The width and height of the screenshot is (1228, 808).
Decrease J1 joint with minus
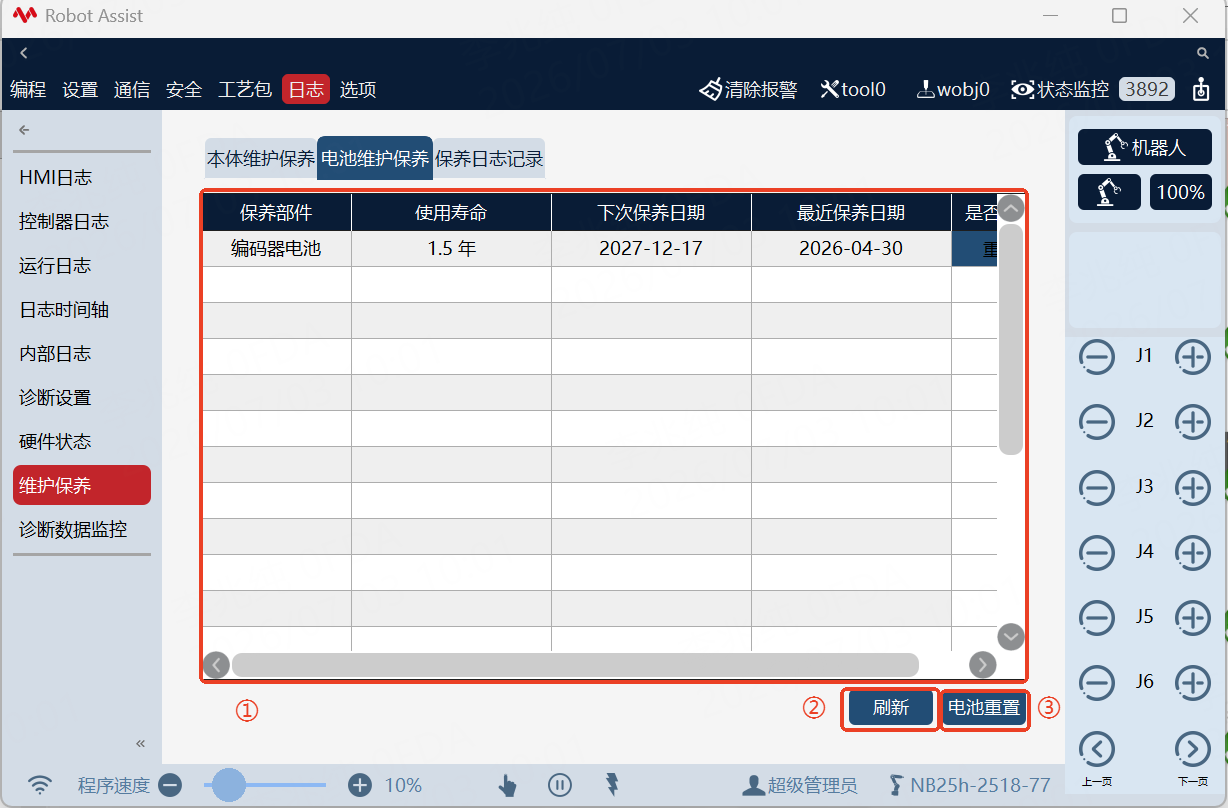pyautogui.click(x=1097, y=357)
